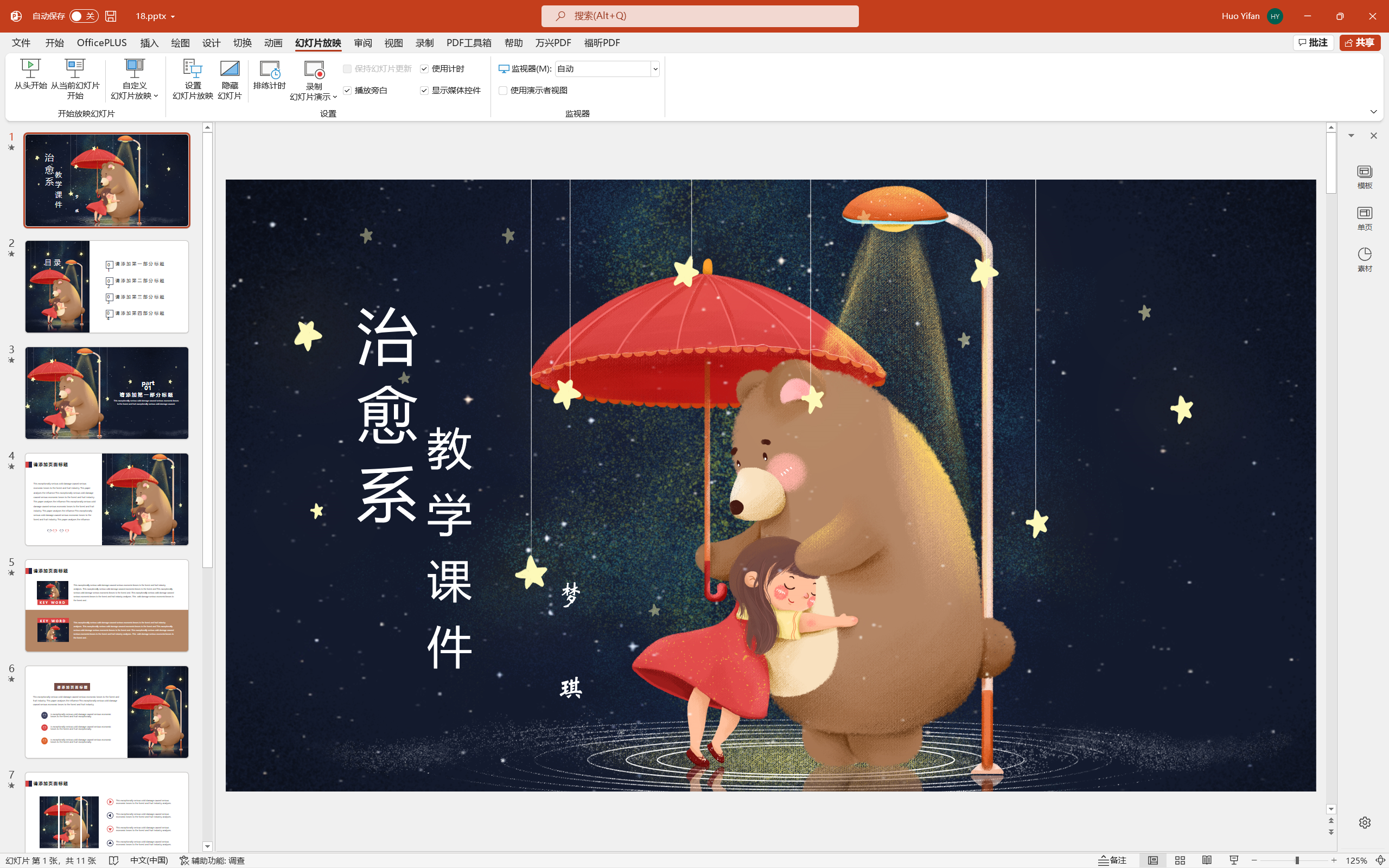Switch to the 动画 ribbon tab

[x=272, y=42]
